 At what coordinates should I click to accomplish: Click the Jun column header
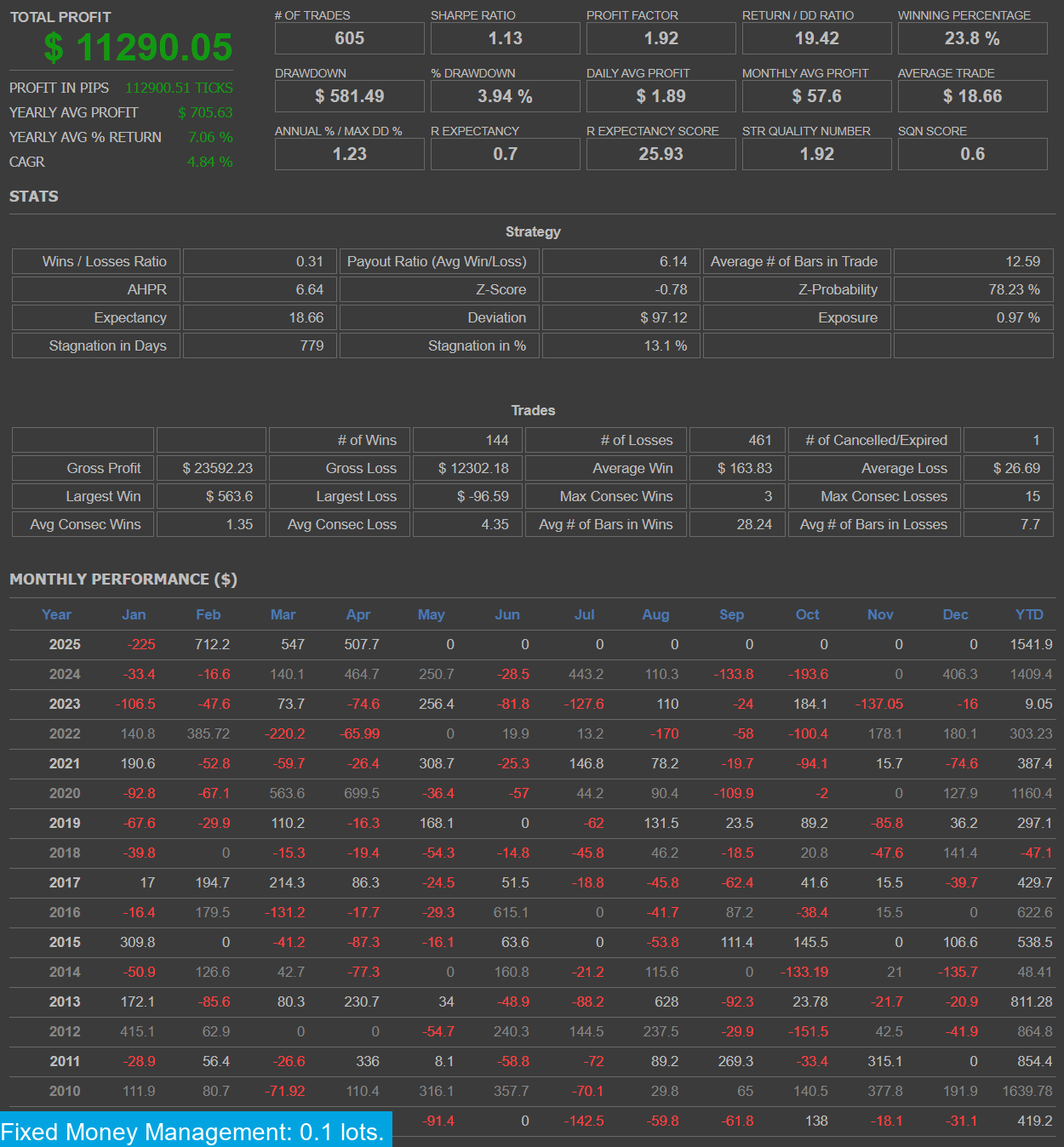coord(507,614)
